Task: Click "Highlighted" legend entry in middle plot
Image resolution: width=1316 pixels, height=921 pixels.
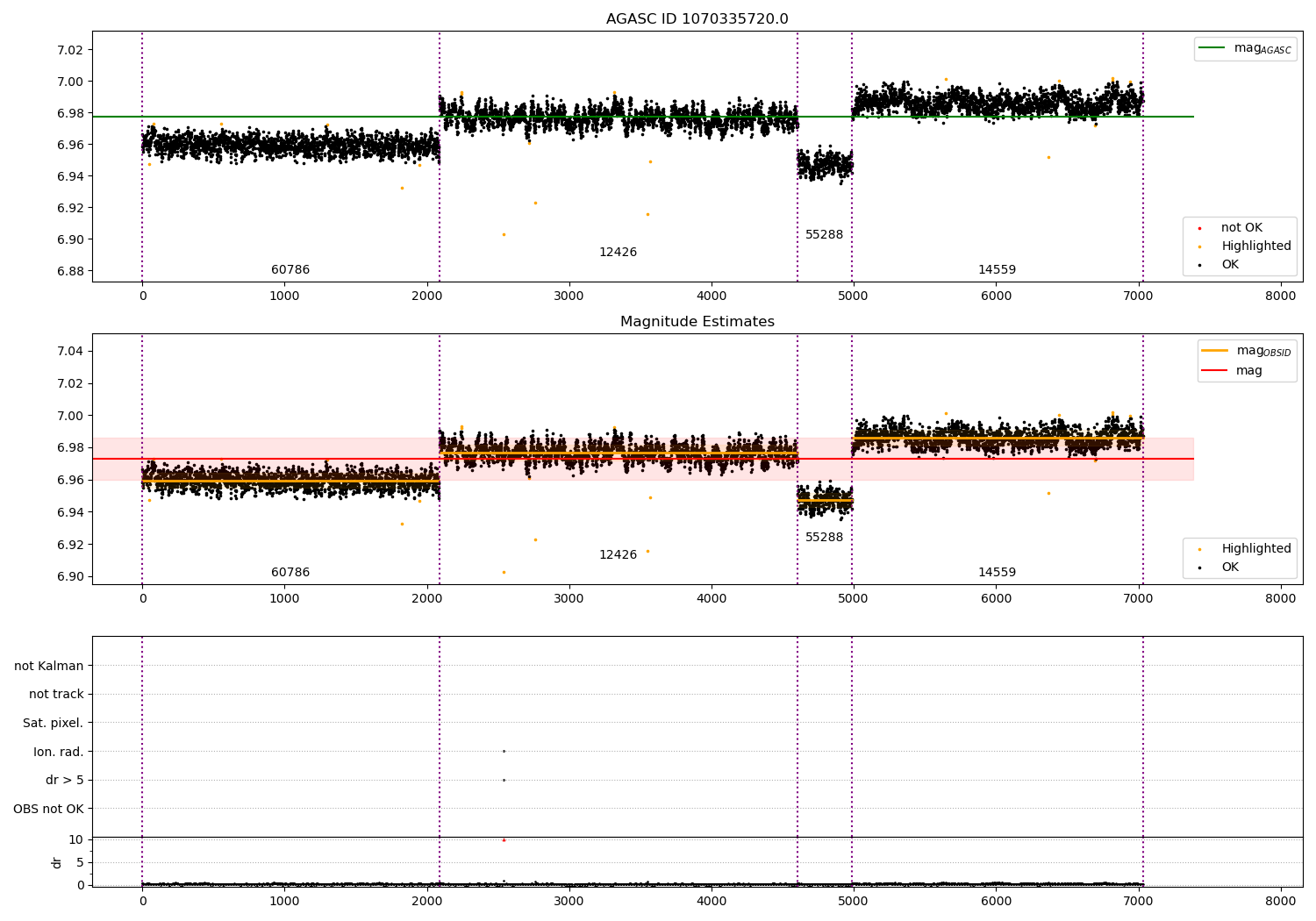Action: click(1245, 548)
